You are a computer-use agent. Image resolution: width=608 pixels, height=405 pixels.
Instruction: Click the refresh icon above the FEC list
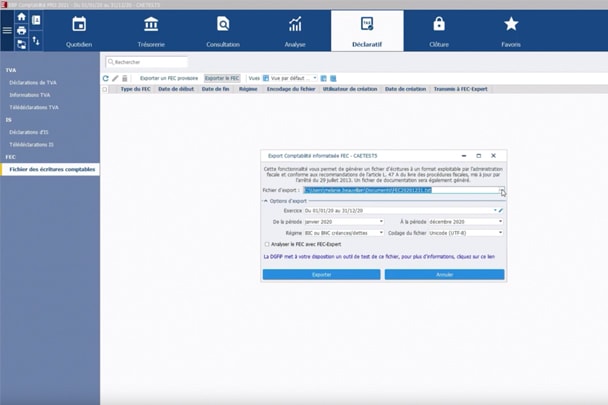pyautogui.click(x=106, y=78)
